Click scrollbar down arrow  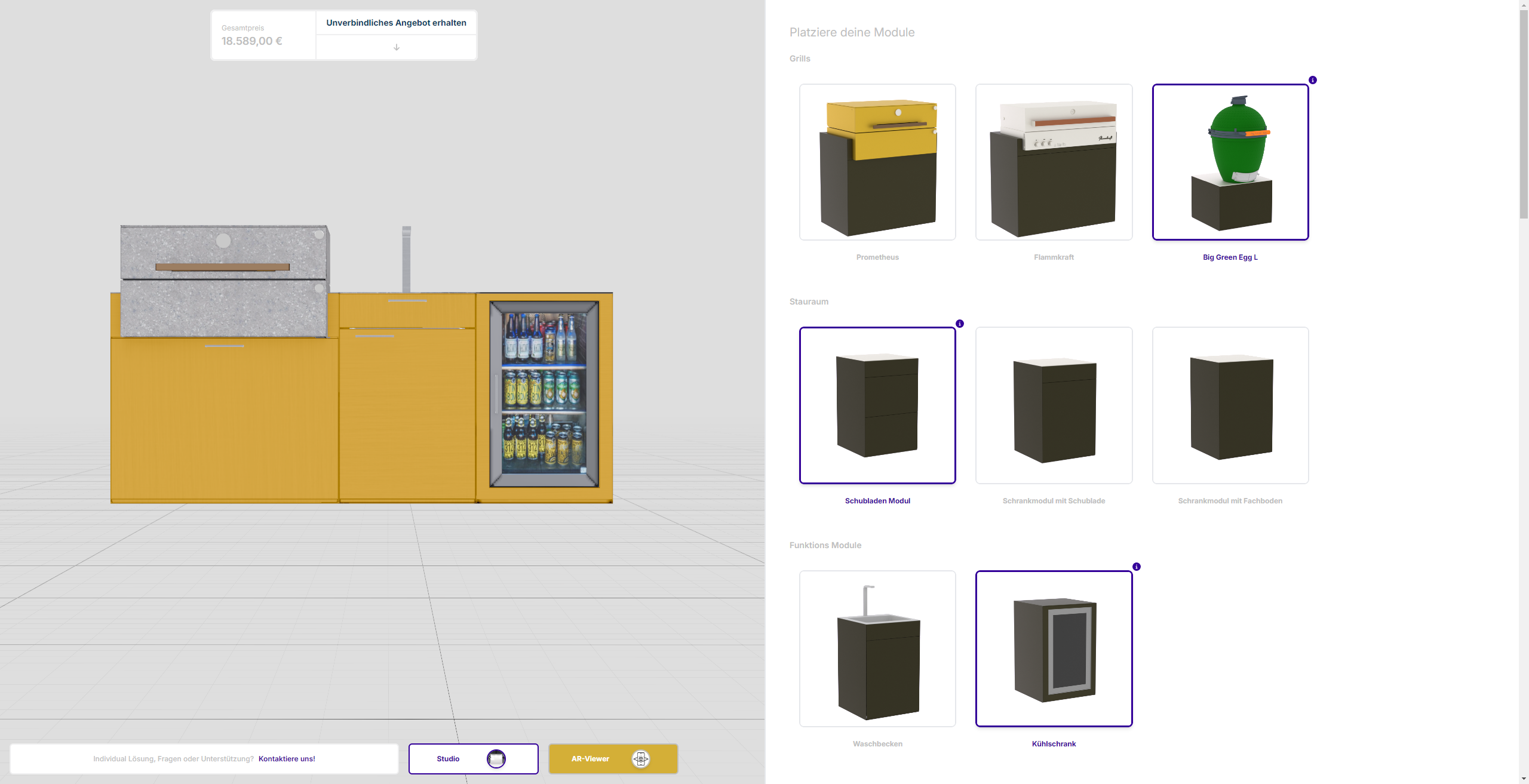1524,779
